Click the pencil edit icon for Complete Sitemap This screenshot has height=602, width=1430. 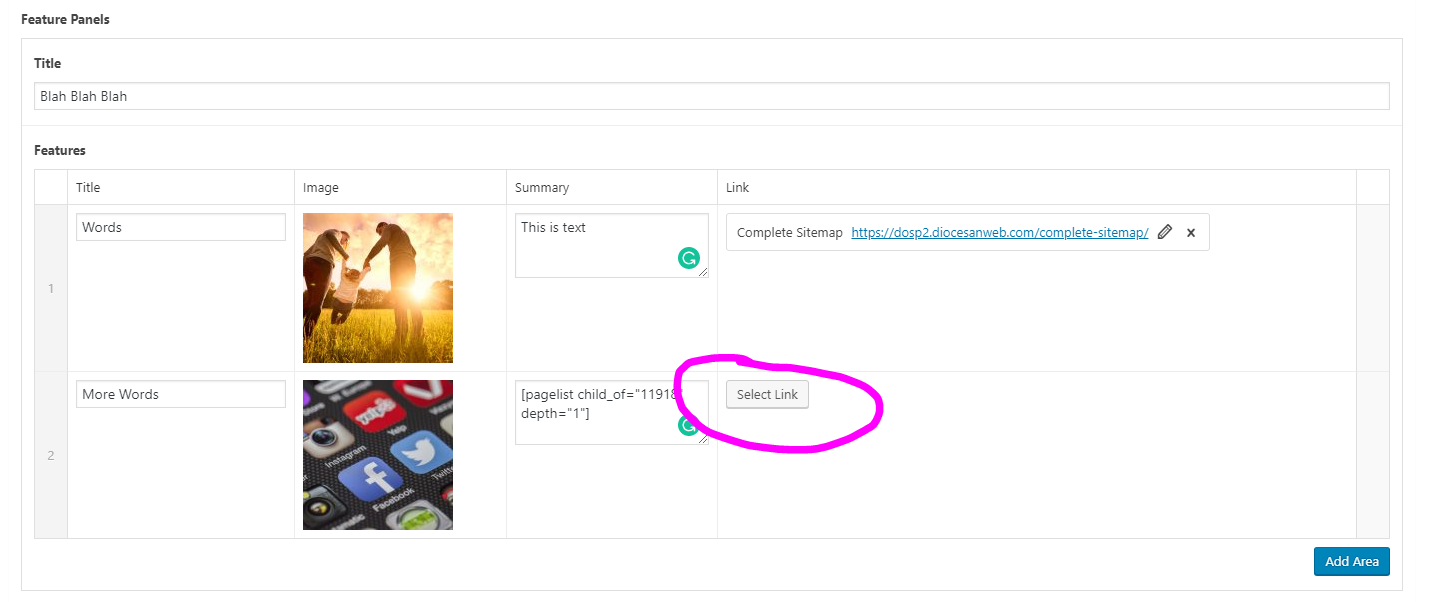(1164, 232)
